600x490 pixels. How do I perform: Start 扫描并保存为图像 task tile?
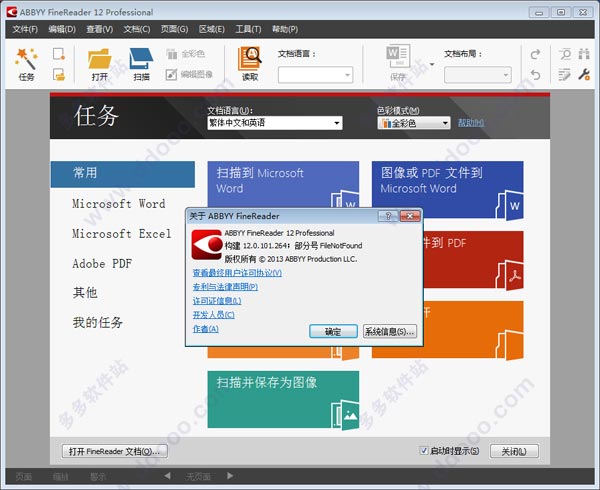pyautogui.click(x=283, y=399)
